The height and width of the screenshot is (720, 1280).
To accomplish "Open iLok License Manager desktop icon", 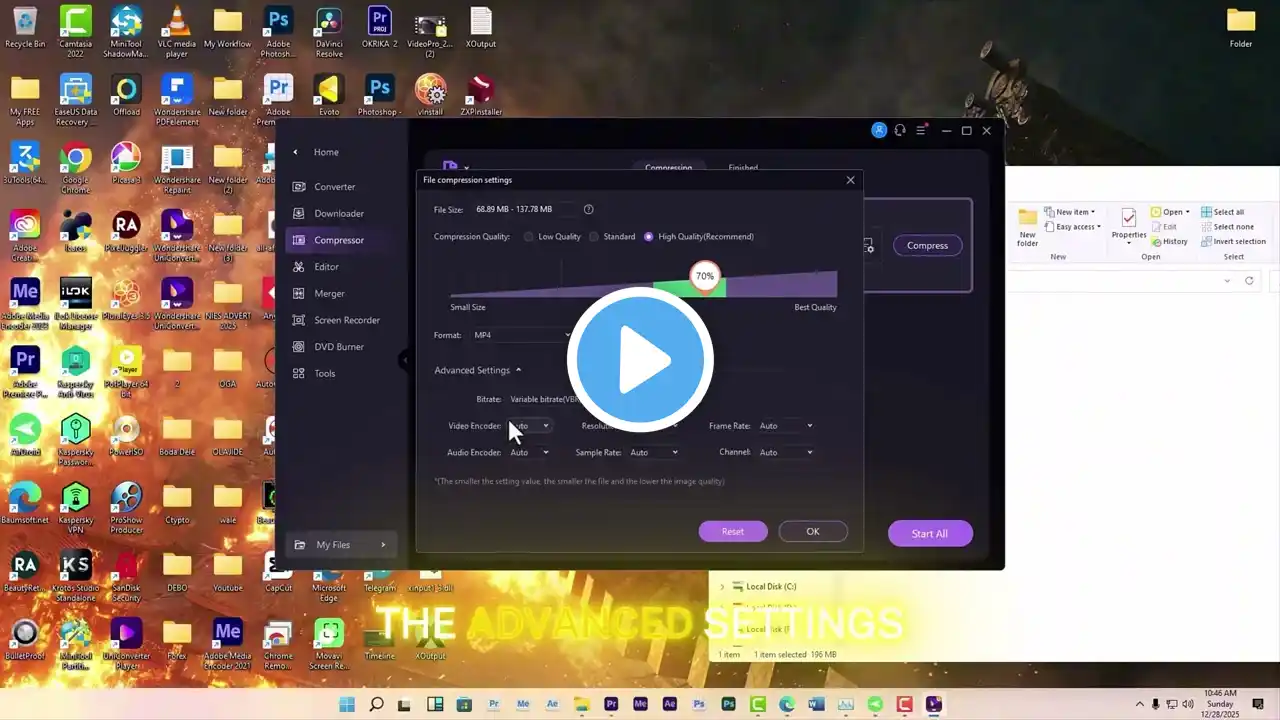I will coord(75,304).
